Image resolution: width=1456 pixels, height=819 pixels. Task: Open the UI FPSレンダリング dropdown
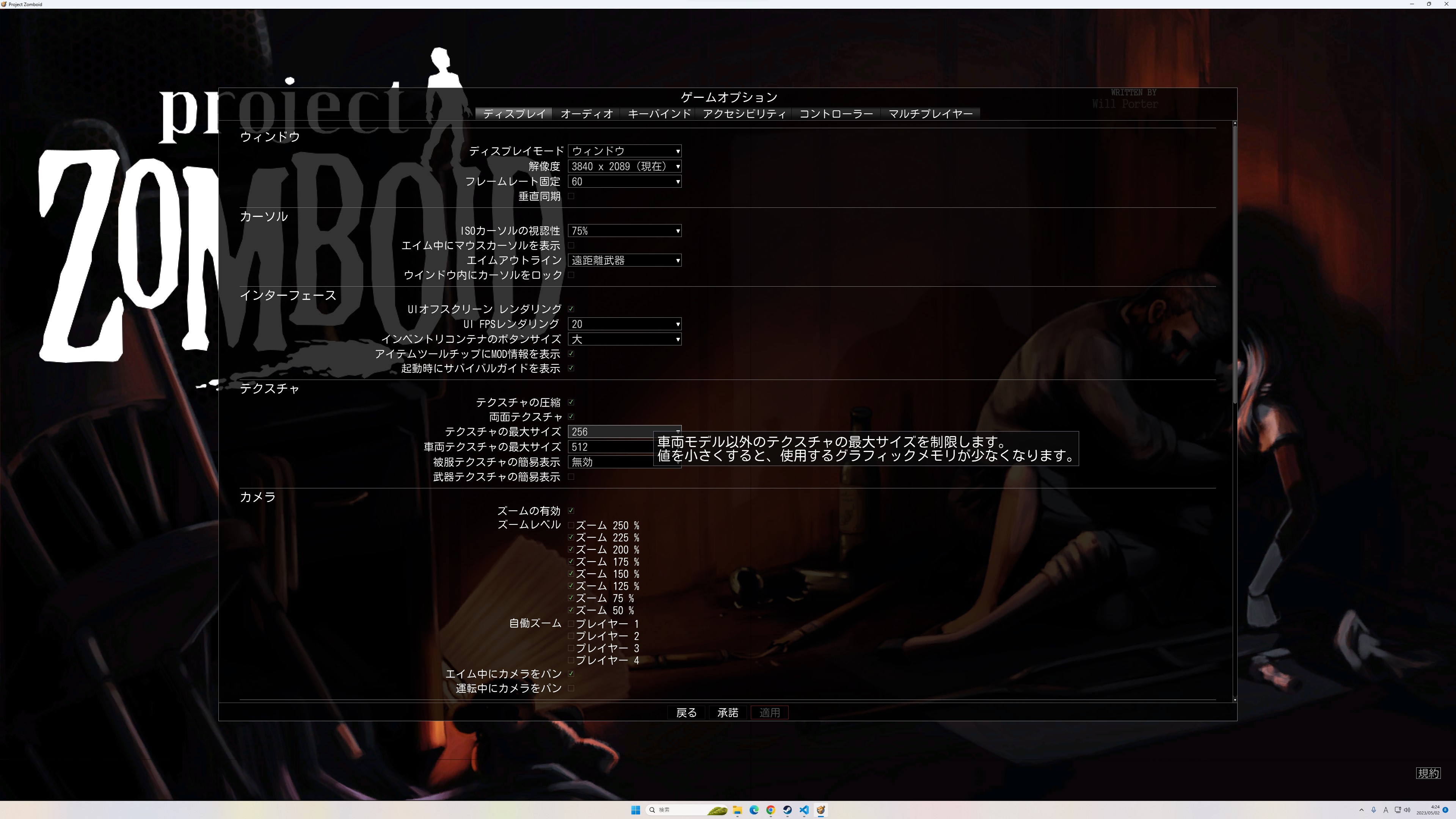(624, 324)
